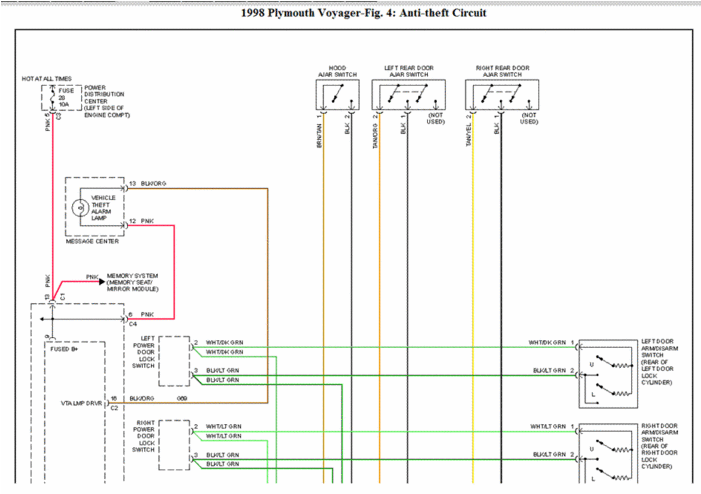Click the '2 WHT/DK GRN' label at left lock switch
This screenshot has width=701, height=494.
coord(219,342)
